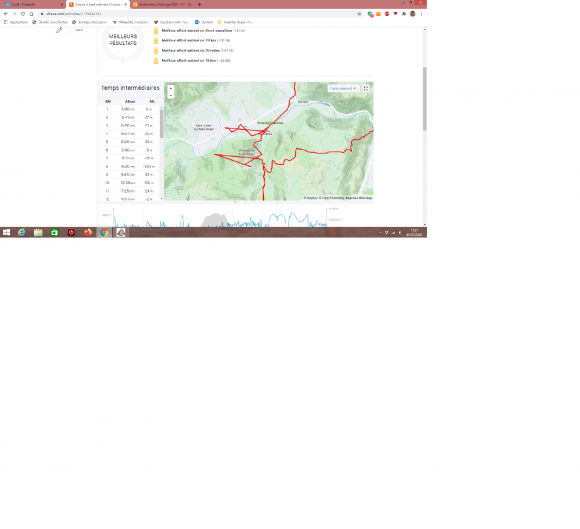580x529 pixels.
Task: Go back in browser history
Action: click(x=6, y=14)
